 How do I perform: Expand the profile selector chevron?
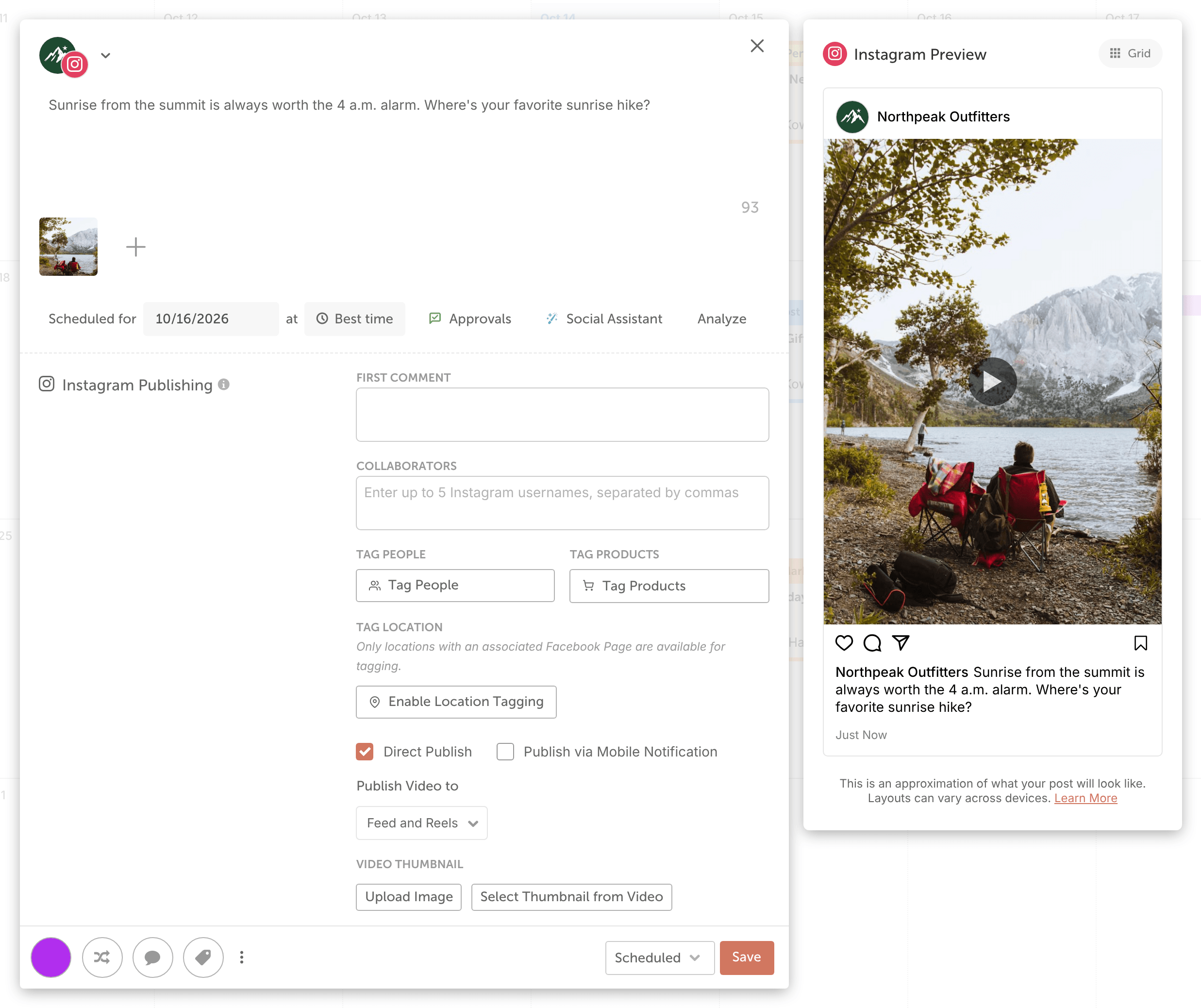pyautogui.click(x=105, y=55)
